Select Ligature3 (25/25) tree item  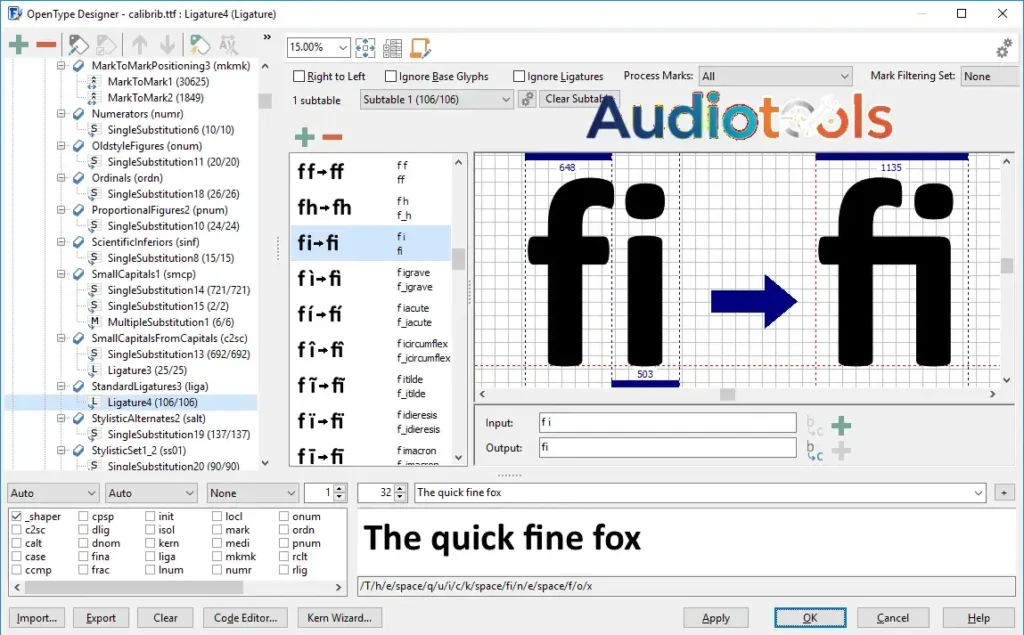click(147, 370)
